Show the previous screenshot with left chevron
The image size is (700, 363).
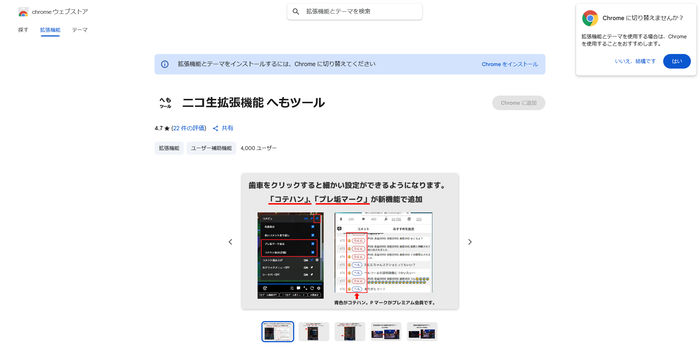click(x=230, y=242)
